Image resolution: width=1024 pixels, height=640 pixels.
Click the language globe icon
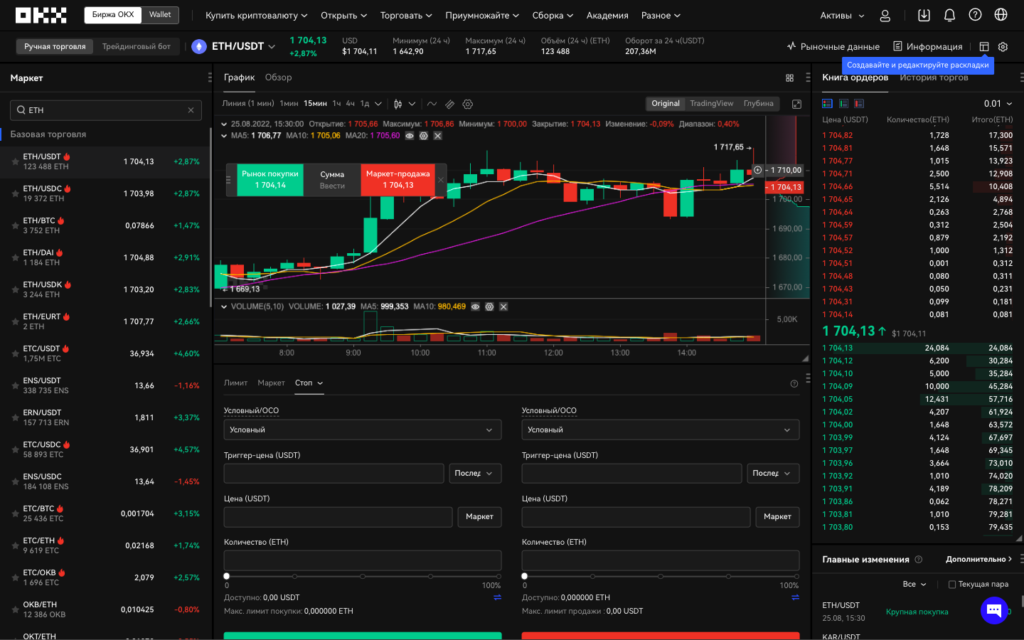pyautogui.click(x=1002, y=16)
